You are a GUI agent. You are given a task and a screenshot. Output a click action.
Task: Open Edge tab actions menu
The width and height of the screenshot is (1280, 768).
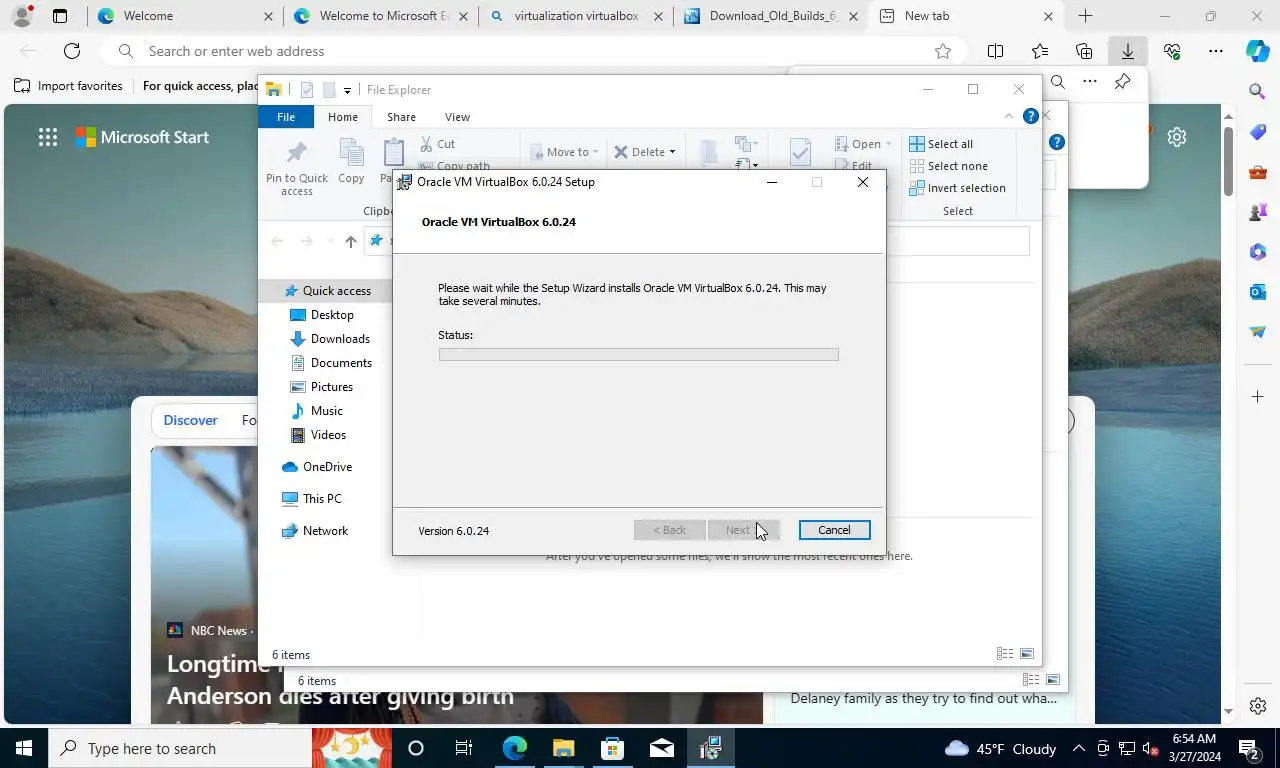click(x=60, y=16)
